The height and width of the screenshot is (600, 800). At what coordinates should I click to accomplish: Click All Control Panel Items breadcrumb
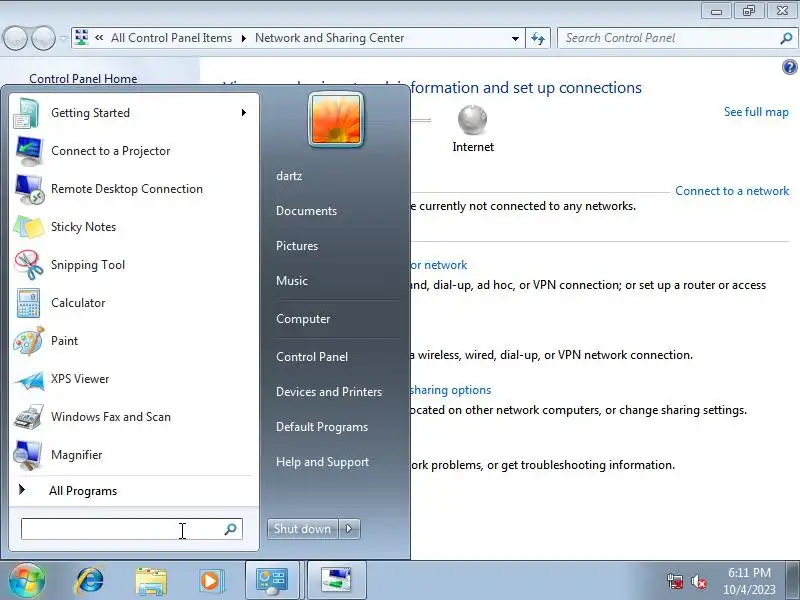click(171, 38)
